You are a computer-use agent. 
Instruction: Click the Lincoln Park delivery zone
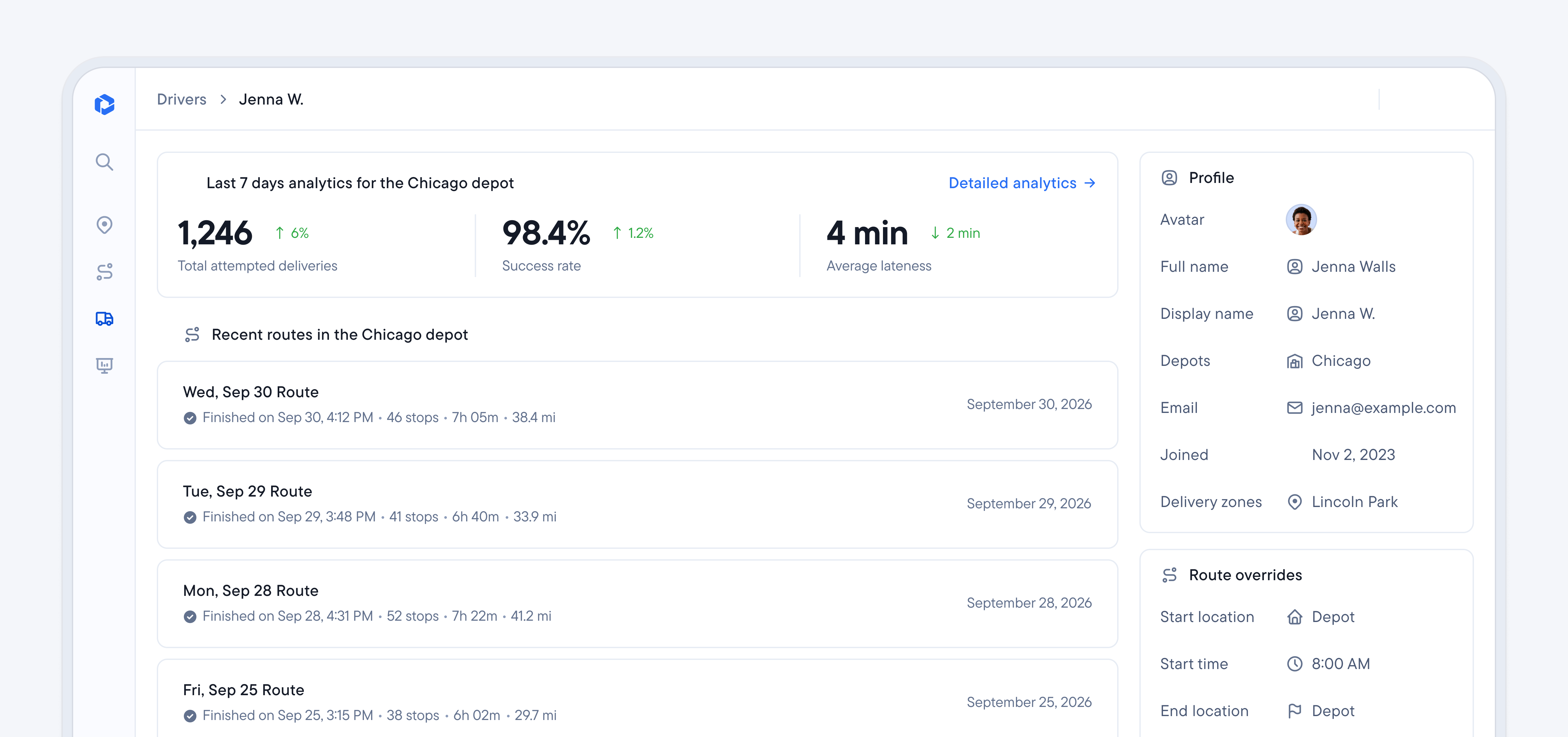[1354, 502]
